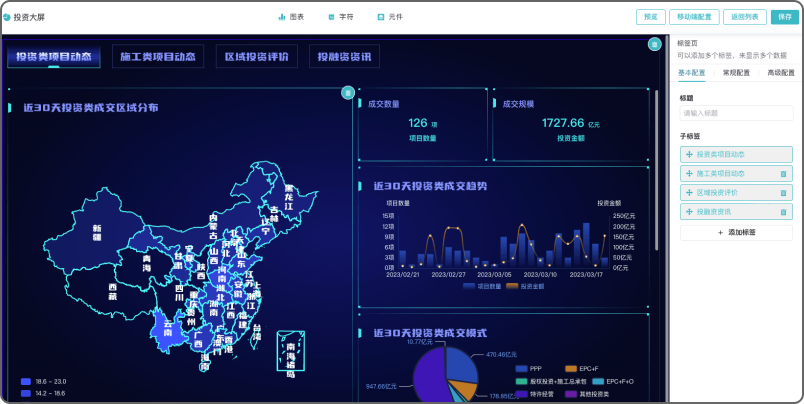The height and width of the screenshot is (404, 804).
Task: Click 云南 province on the map
Action: 169,329
